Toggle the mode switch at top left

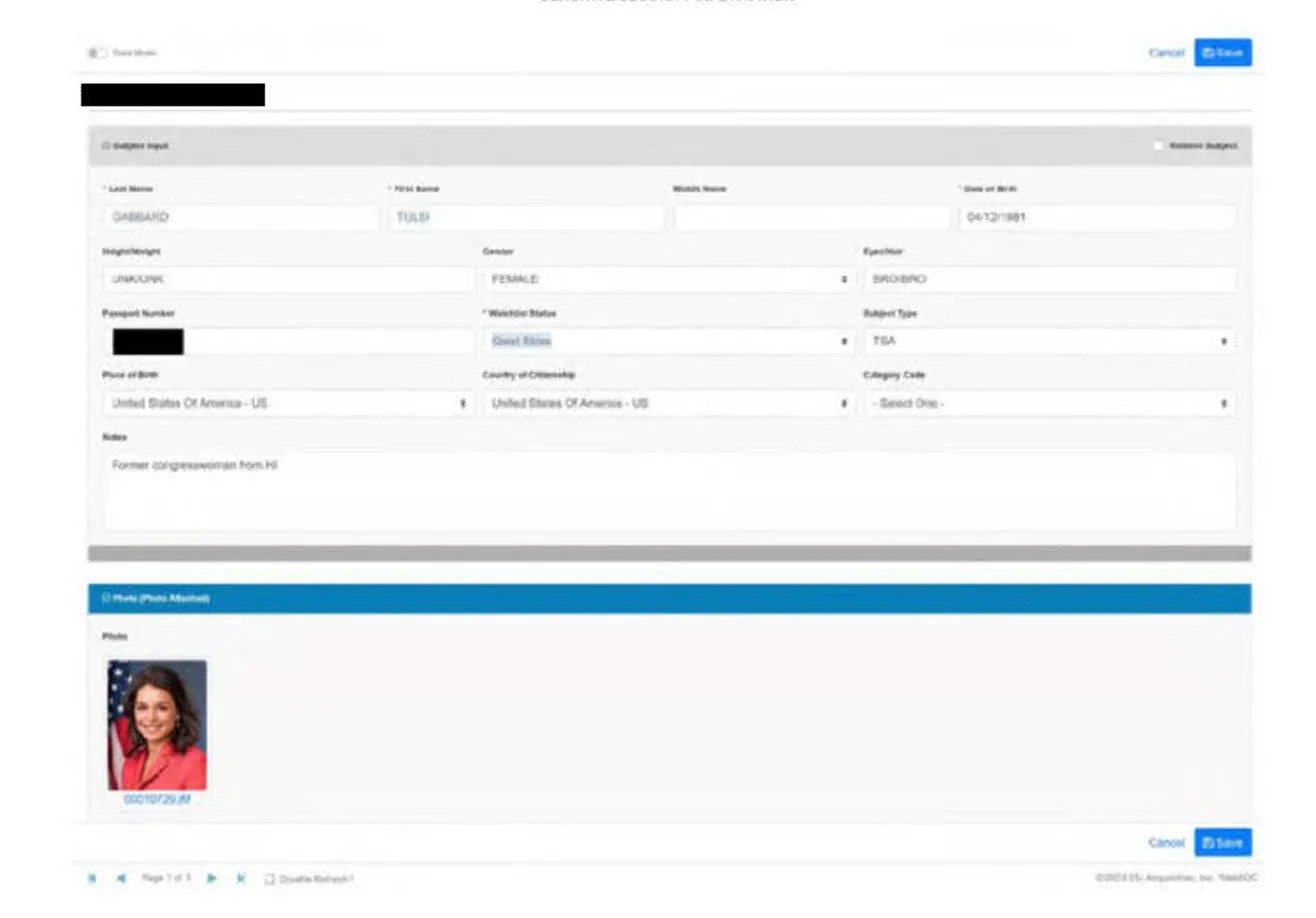point(97,53)
